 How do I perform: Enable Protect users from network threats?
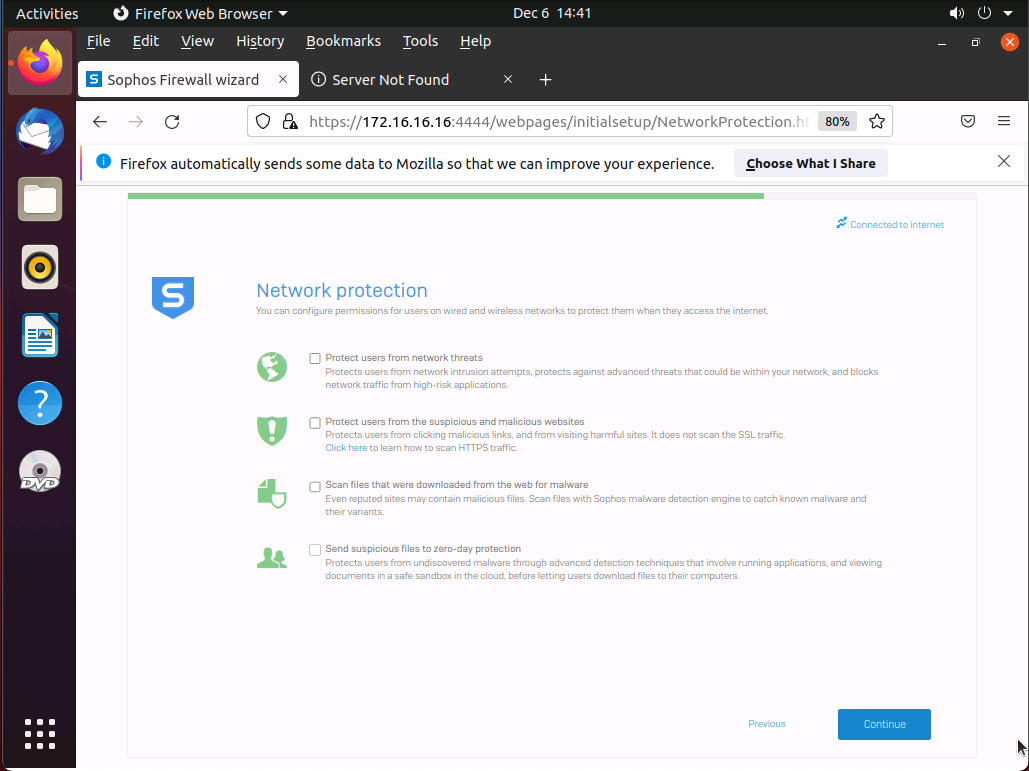coord(315,358)
